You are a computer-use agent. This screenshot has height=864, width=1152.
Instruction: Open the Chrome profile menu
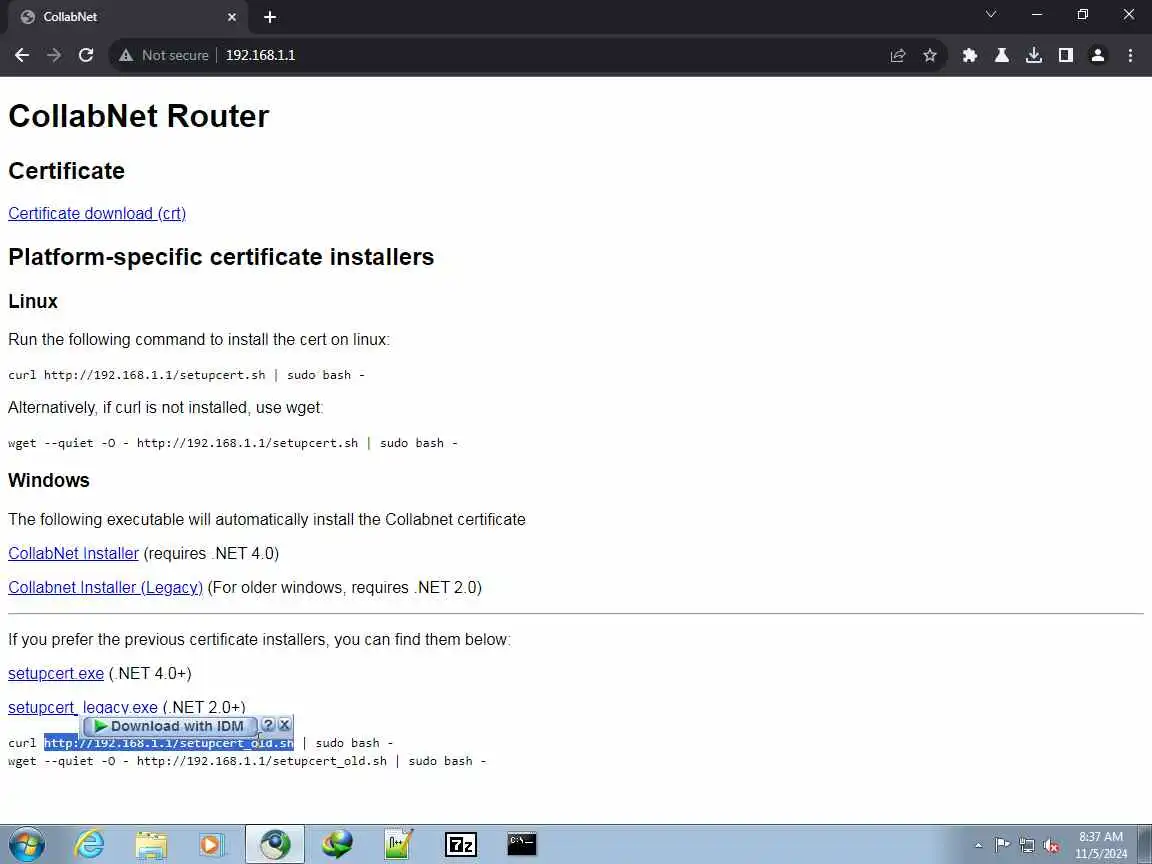click(x=1098, y=55)
